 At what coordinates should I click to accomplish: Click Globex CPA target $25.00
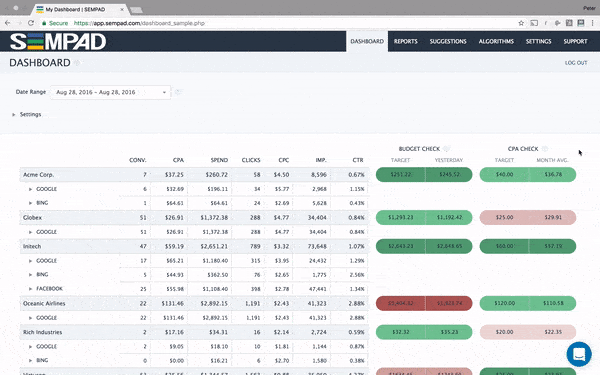[504, 217]
